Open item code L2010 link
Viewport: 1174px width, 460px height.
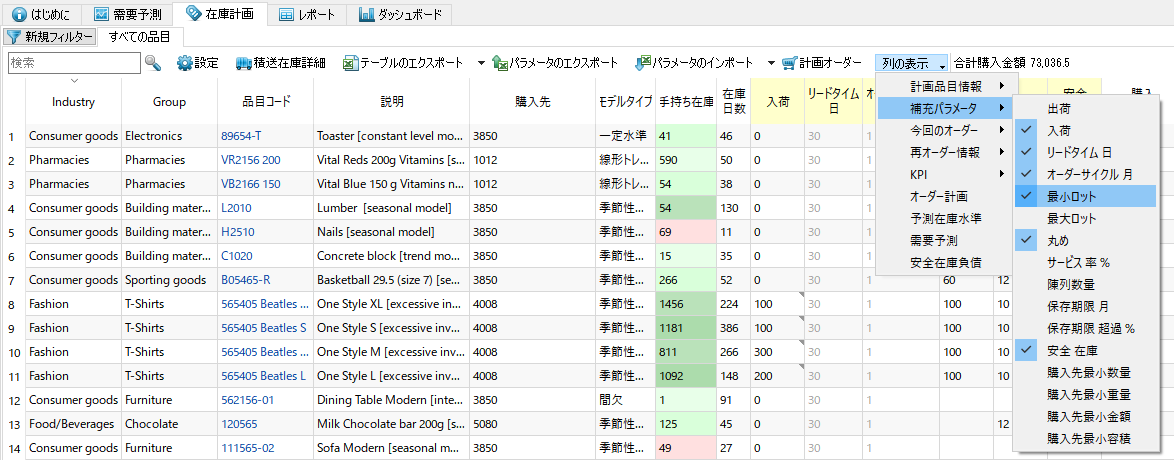[236, 208]
